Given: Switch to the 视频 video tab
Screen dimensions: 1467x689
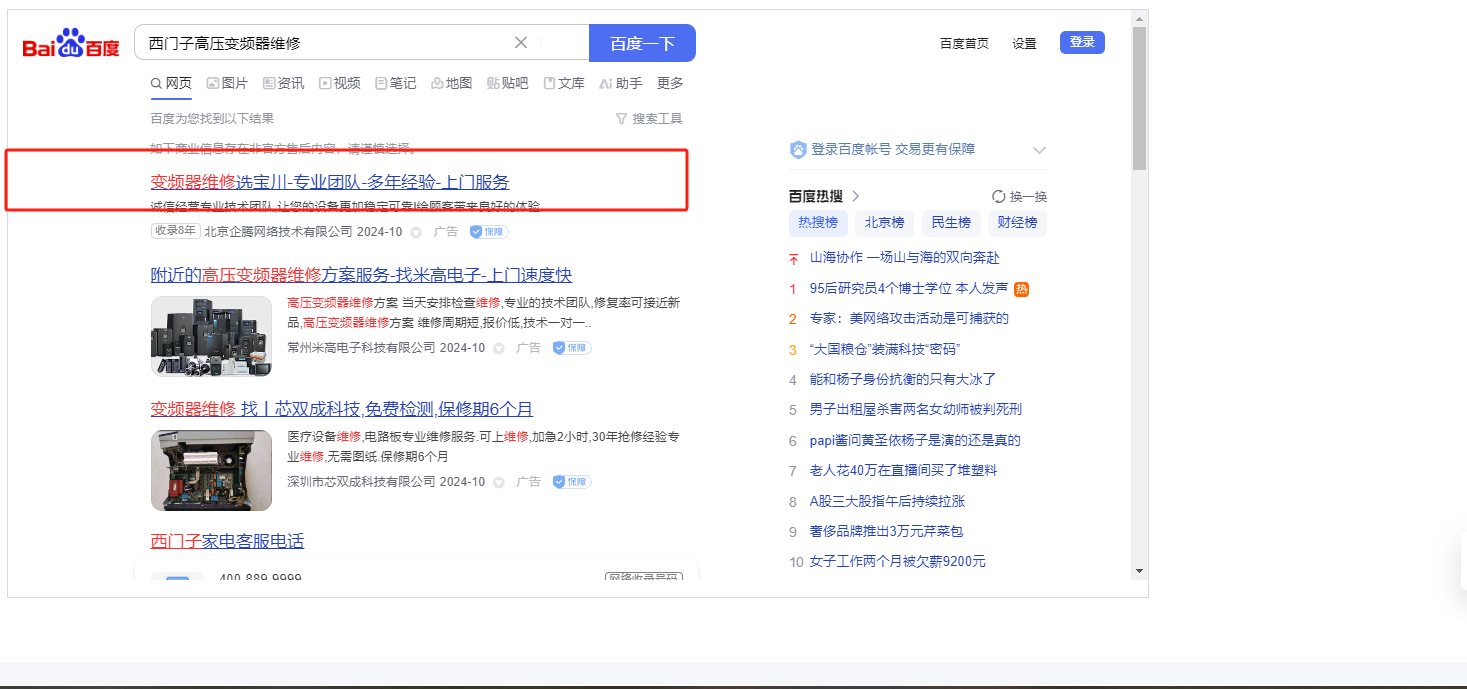Looking at the screenshot, I should click(x=340, y=83).
